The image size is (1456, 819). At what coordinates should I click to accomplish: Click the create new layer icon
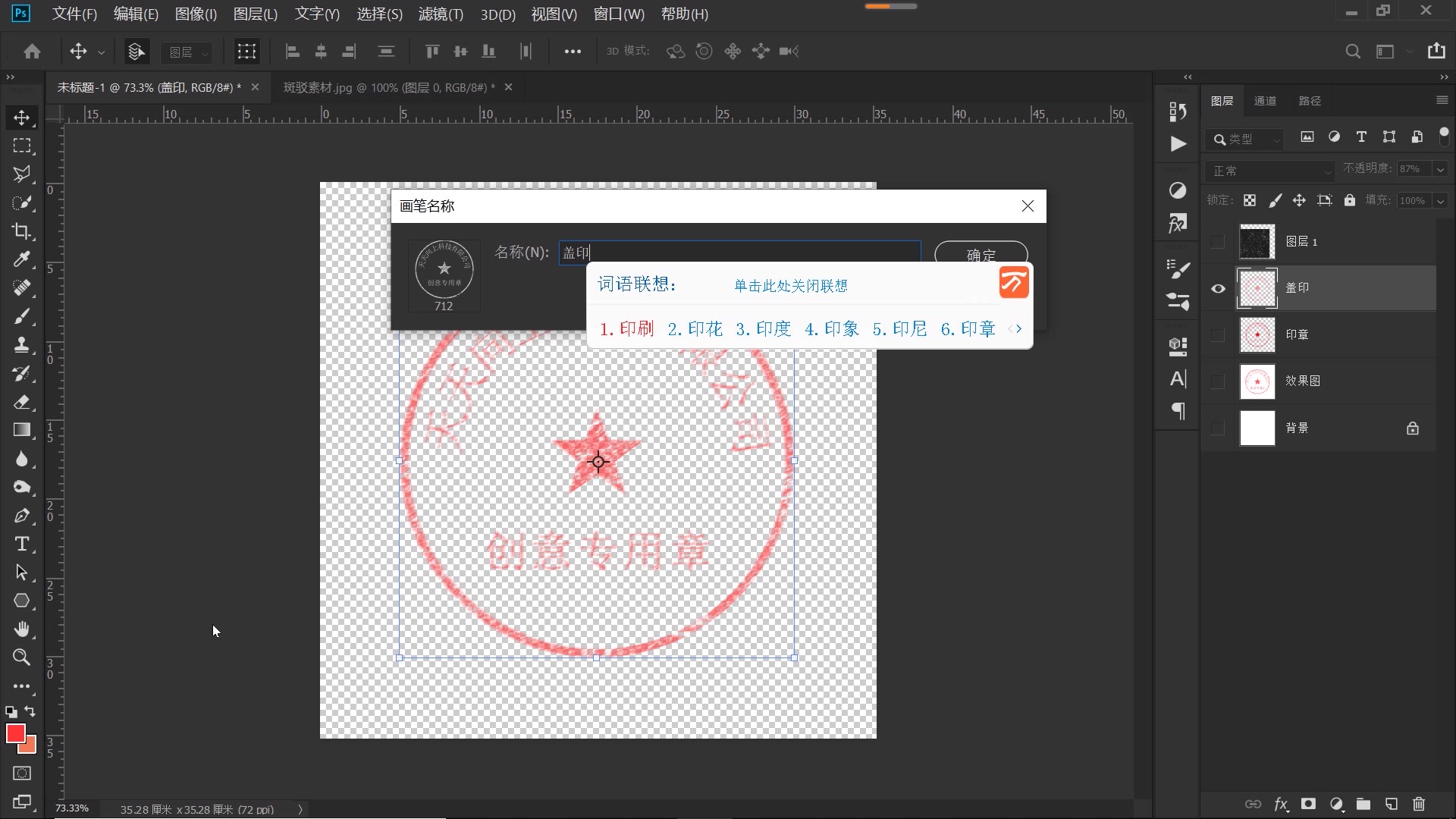pyautogui.click(x=1391, y=805)
